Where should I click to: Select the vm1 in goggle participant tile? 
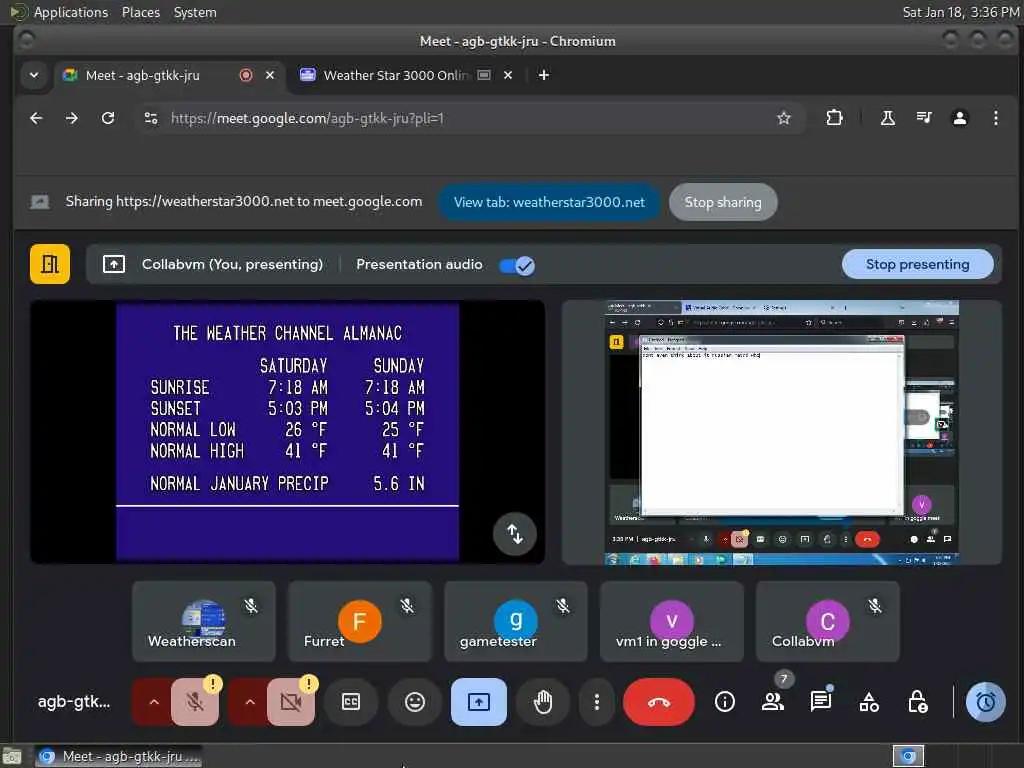click(671, 622)
